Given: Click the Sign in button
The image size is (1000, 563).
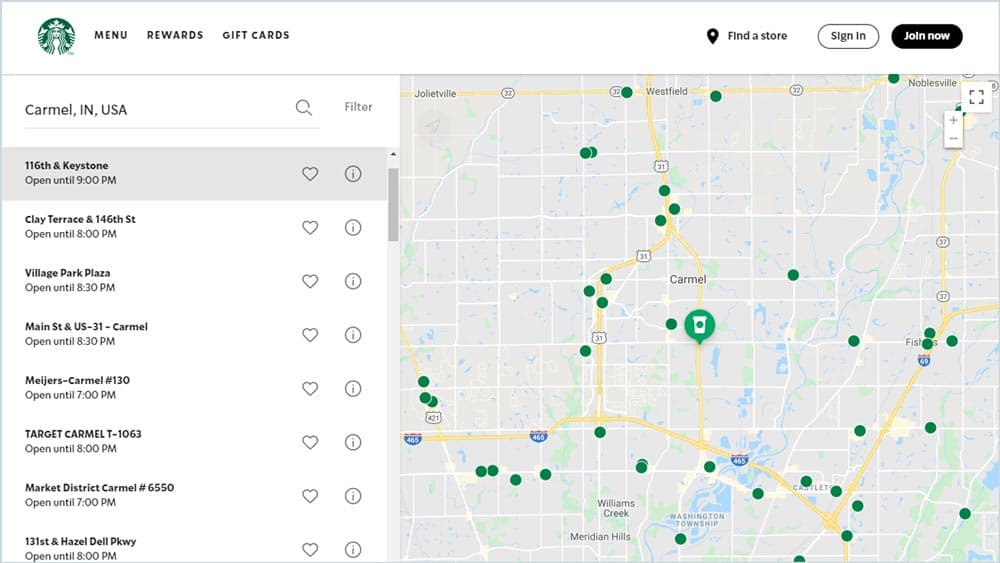Looking at the screenshot, I should click(848, 36).
